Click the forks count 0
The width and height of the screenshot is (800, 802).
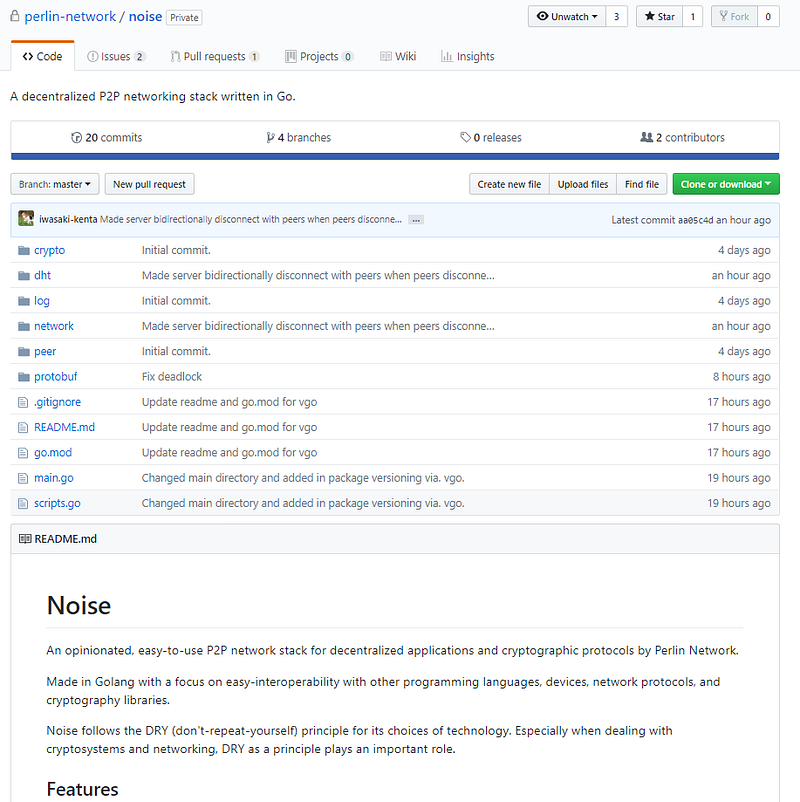(768, 16)
